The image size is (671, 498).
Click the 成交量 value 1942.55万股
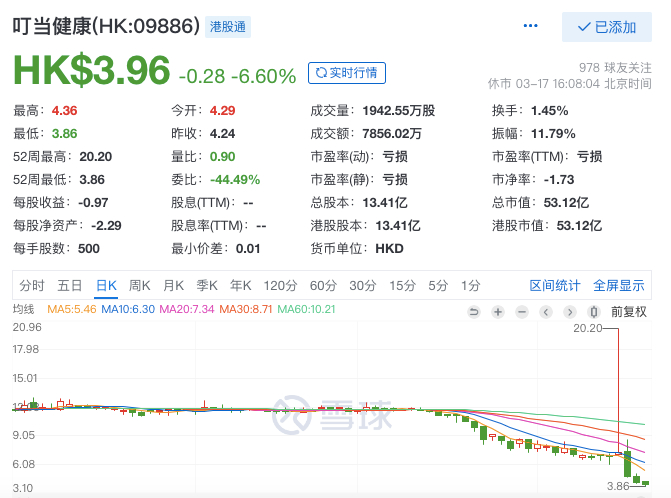pyautogui.click(x=398, y=110)
